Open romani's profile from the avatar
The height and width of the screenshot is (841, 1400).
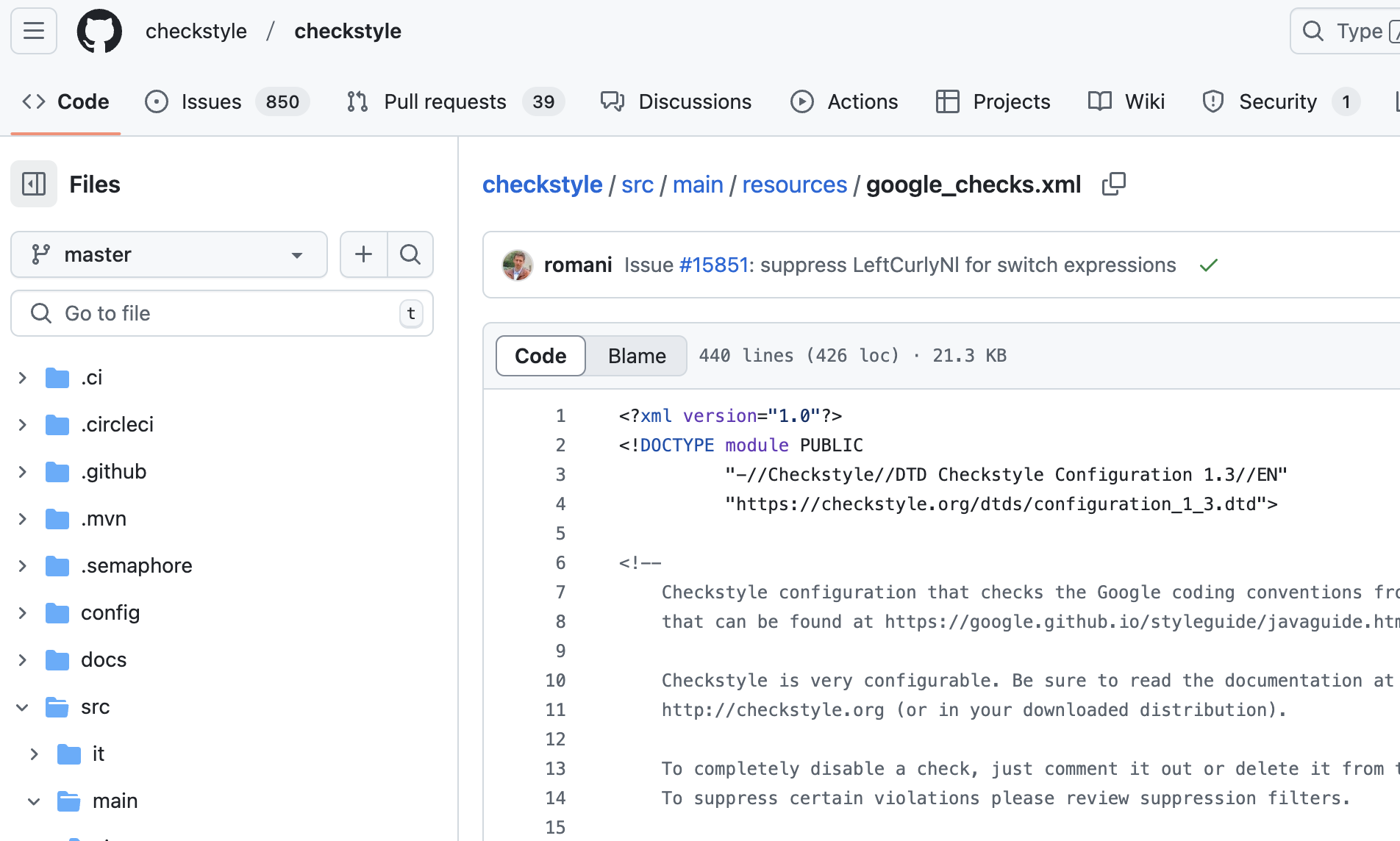click(x=518, y=265)
